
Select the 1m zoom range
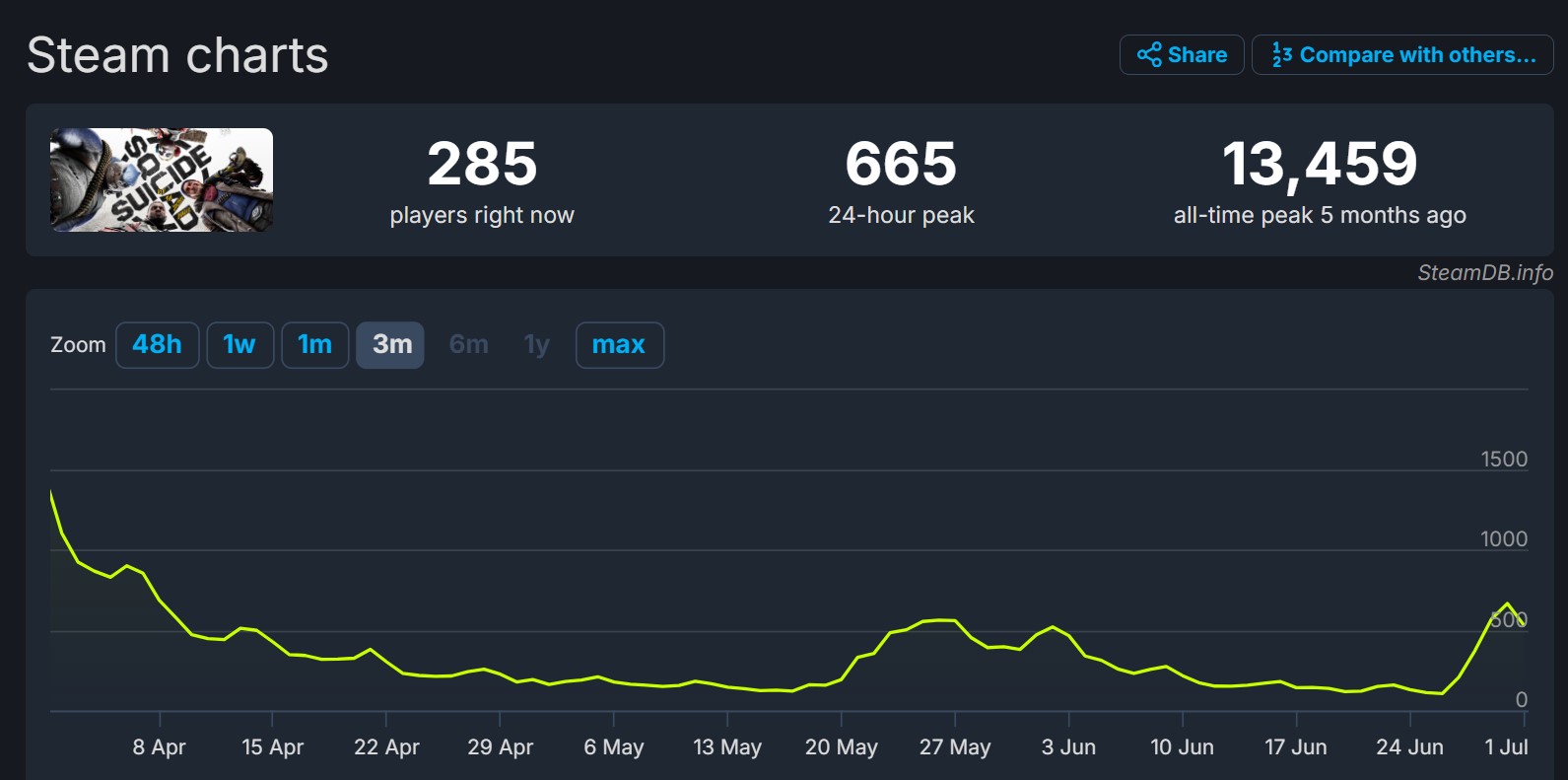click(x=314, y=345)
